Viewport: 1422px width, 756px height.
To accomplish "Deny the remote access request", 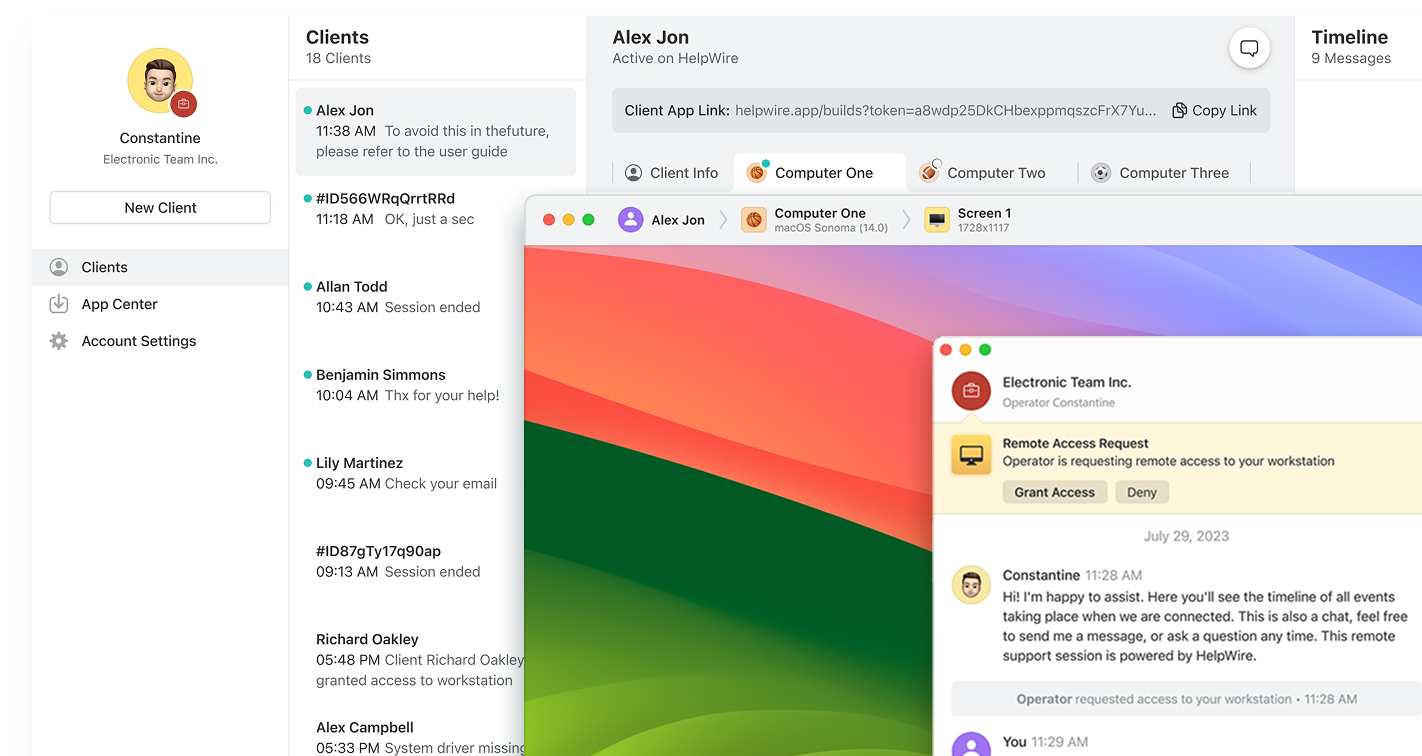I will point(1141,492).
